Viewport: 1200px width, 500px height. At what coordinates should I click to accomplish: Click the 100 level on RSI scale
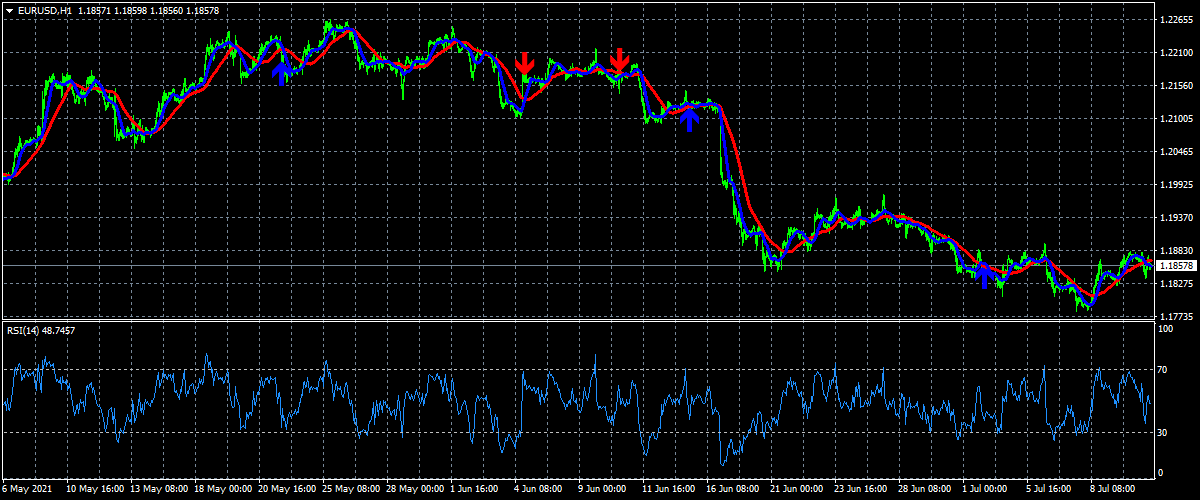[1164, 328]
